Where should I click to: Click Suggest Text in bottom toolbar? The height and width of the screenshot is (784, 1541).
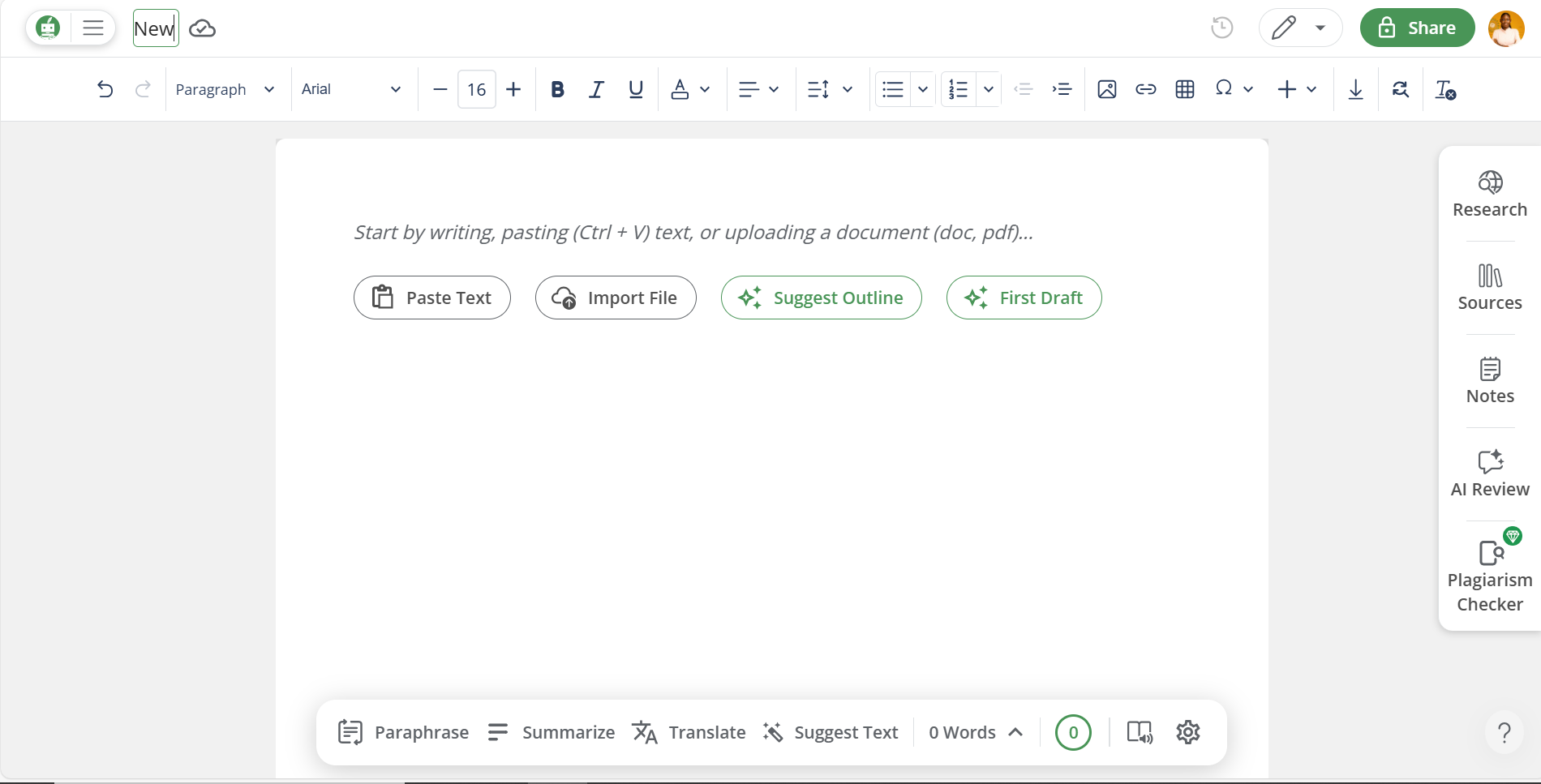[x=831, y=732]
